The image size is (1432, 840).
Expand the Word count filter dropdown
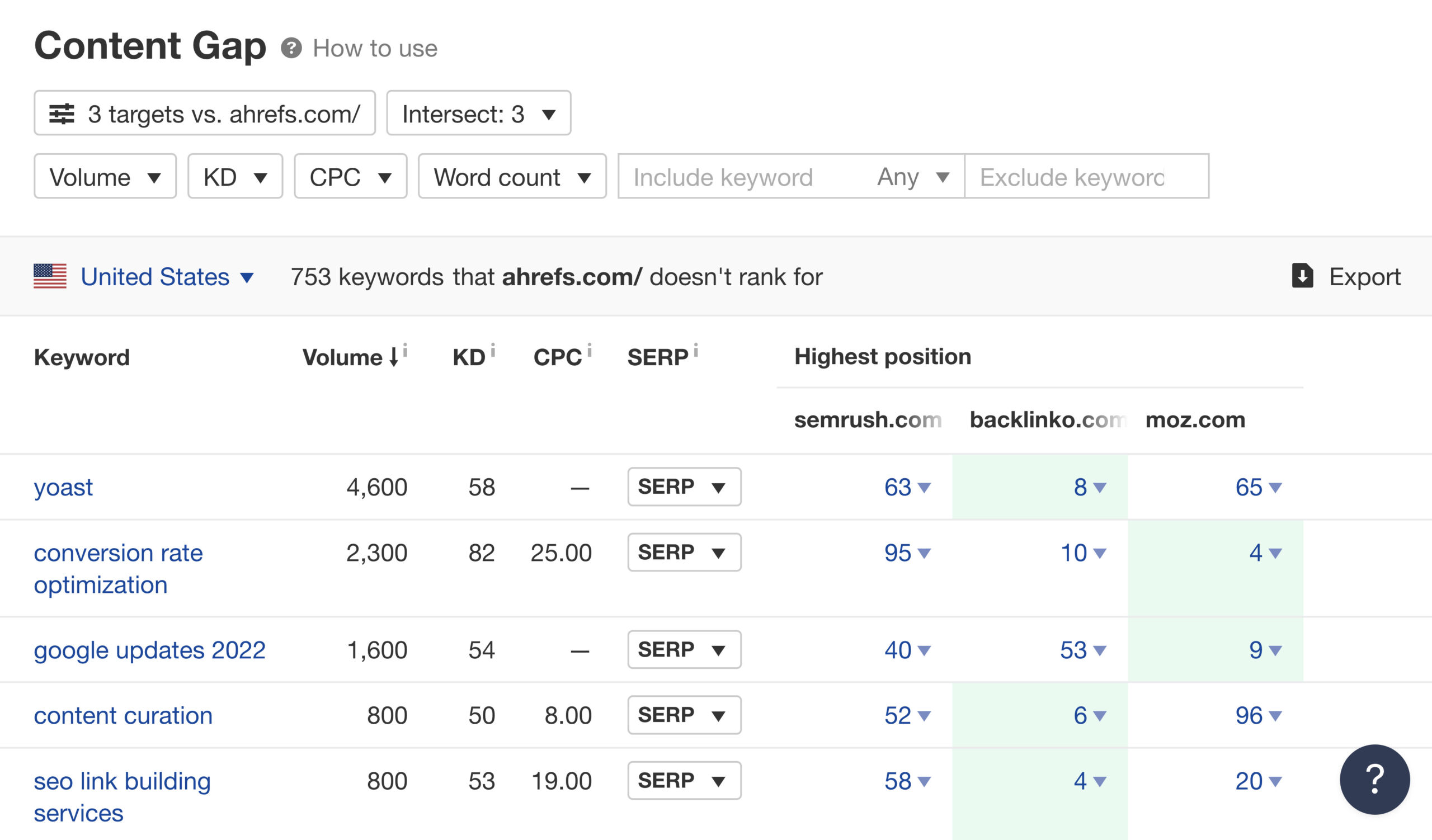click(510, 177)
